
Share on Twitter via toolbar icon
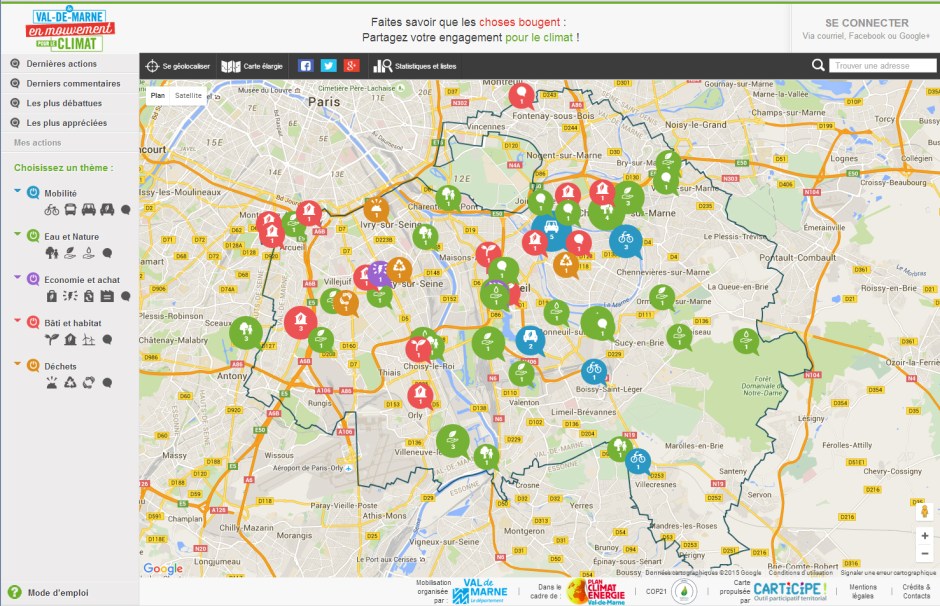point(328,66)
